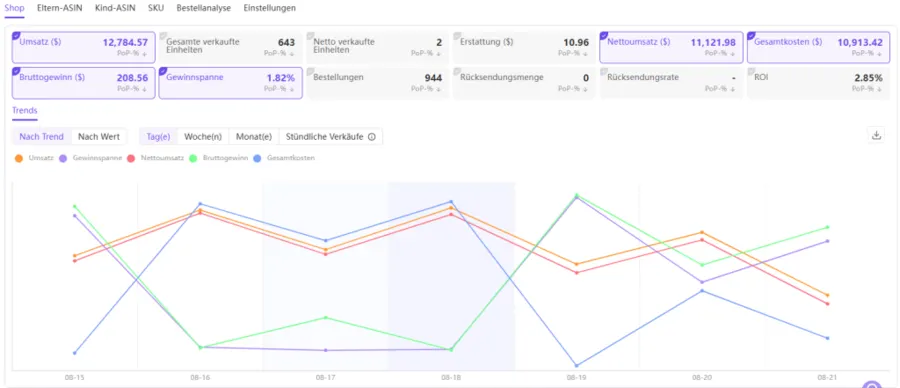The image size is (900, 388).
Task: Check the Netto verkaufte Einheiten card box
Action: [309, 36]
